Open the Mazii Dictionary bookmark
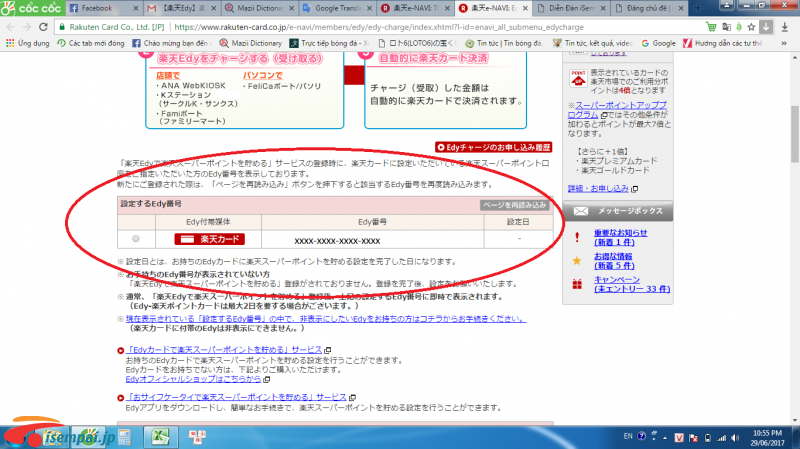This screenshot has height=449, width=800. tap(251, 43)
